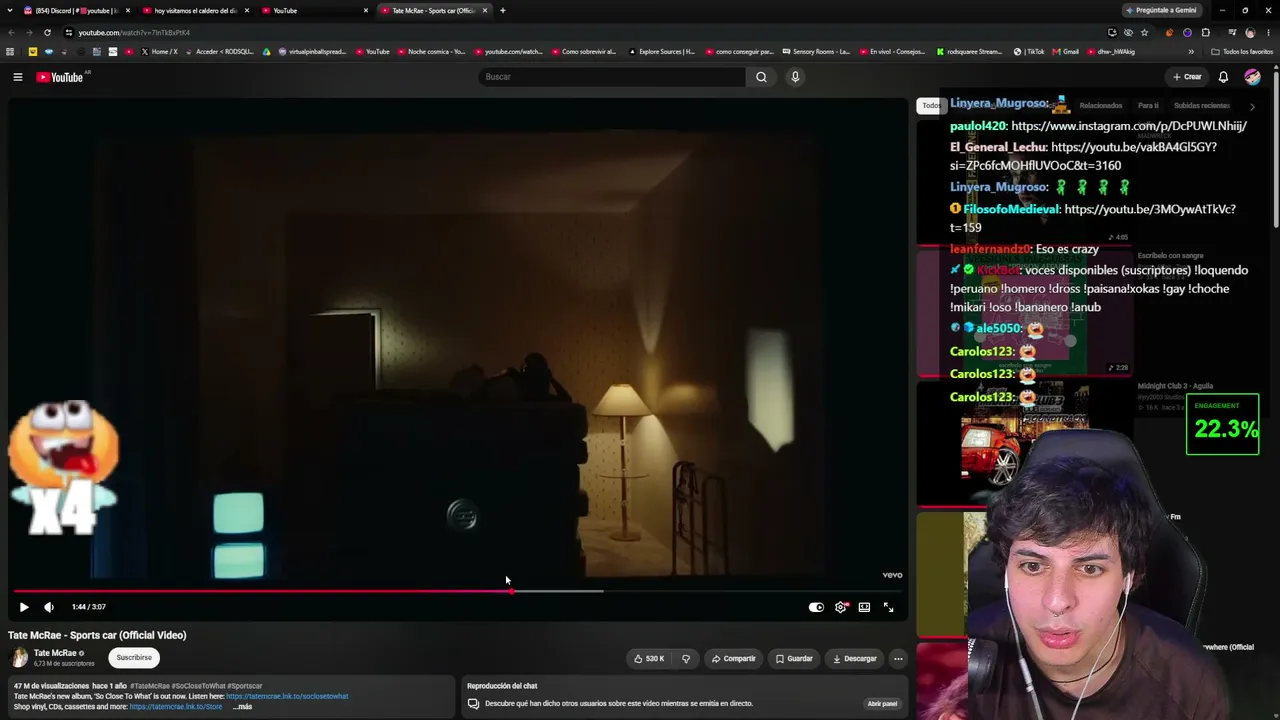Open the player settings gear
This screenshot has width=1280, height=720.
point(841,607)
